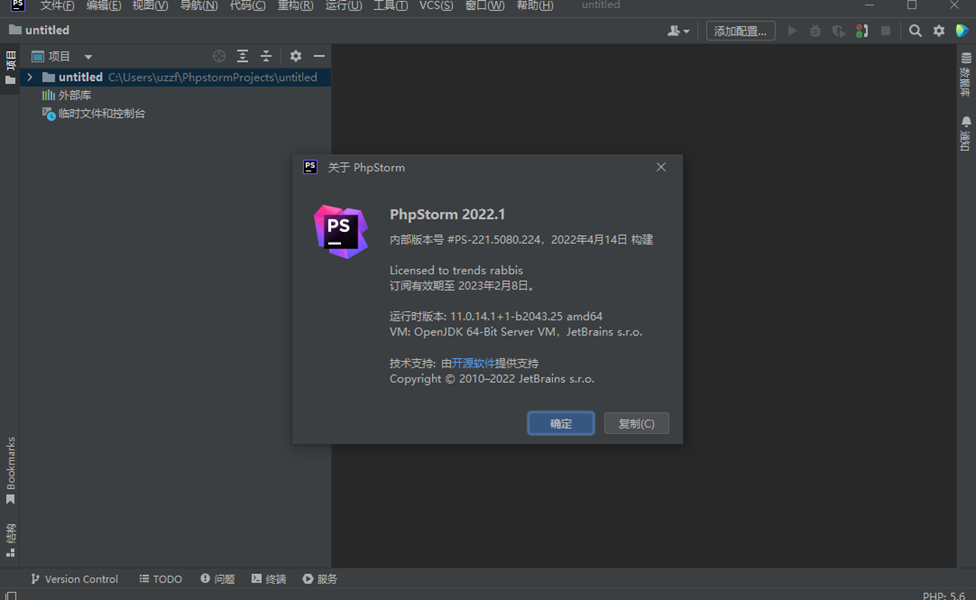976x600 pixels.
Task: Open the 项目 view dropdown arrow
Action: click(88, 57)
